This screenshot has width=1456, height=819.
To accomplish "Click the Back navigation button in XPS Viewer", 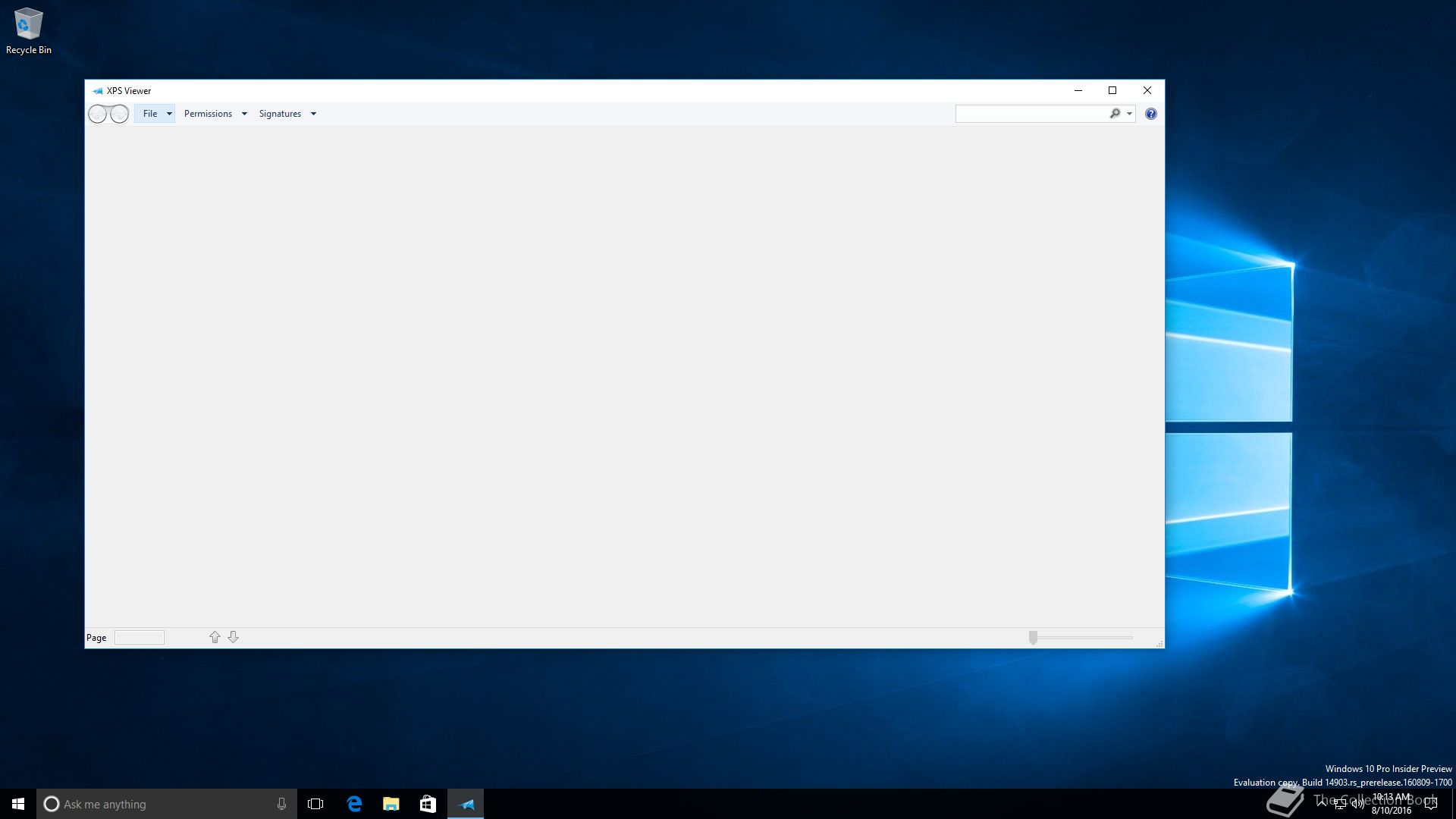I will (x=98, y=114).
